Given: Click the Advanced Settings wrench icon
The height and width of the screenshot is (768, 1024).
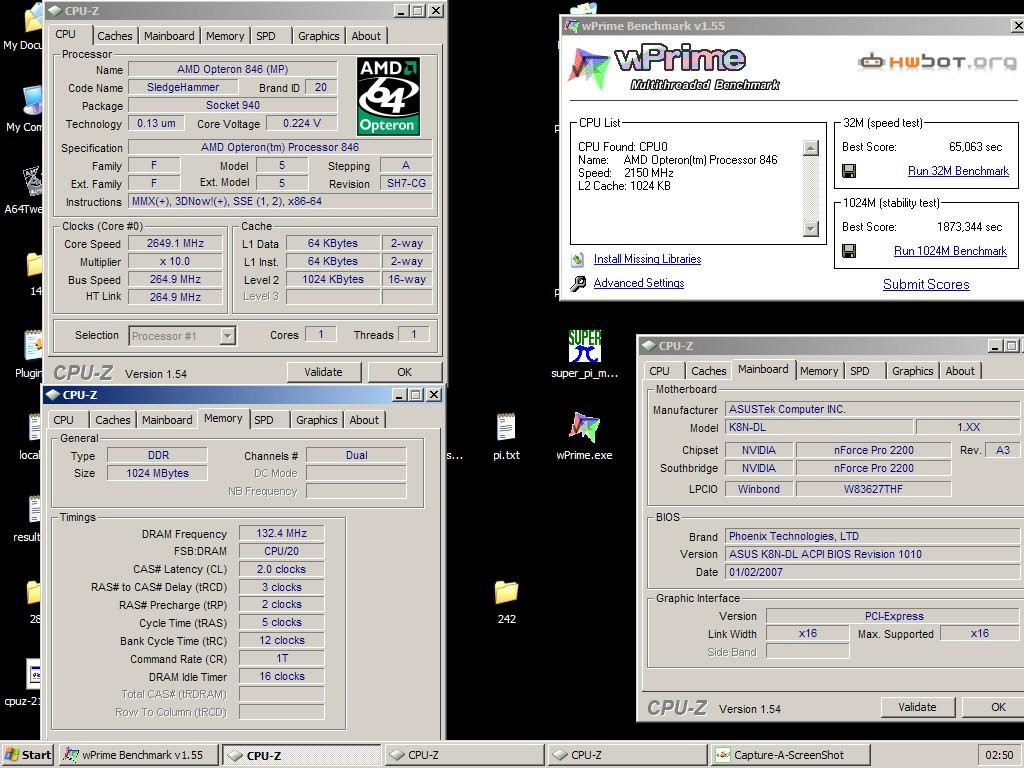Looking at the screenshot, I should point(578,283).
